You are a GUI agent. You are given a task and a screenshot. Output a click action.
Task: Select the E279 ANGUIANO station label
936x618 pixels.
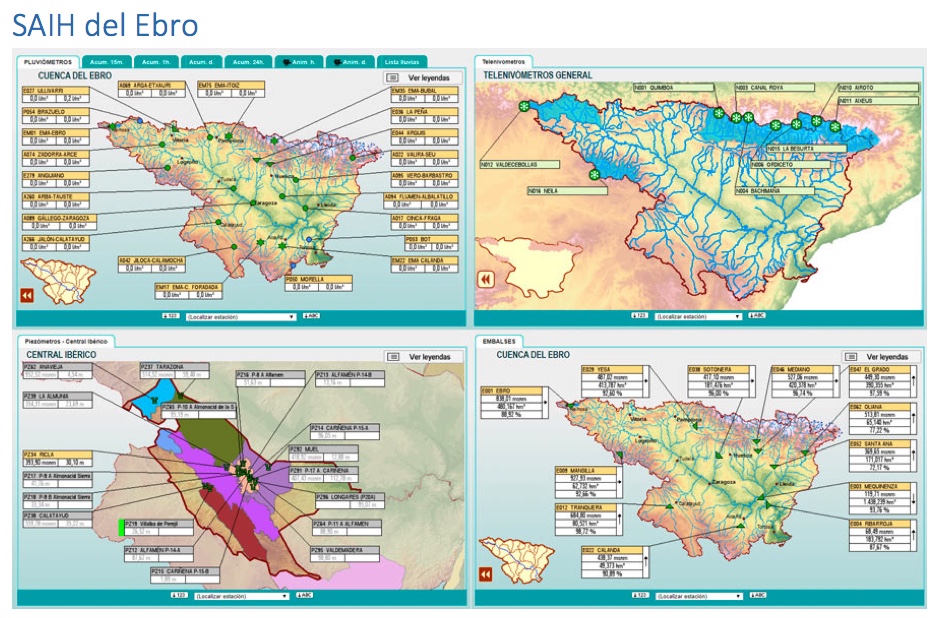pyautogui.click(x=56, y=176)
